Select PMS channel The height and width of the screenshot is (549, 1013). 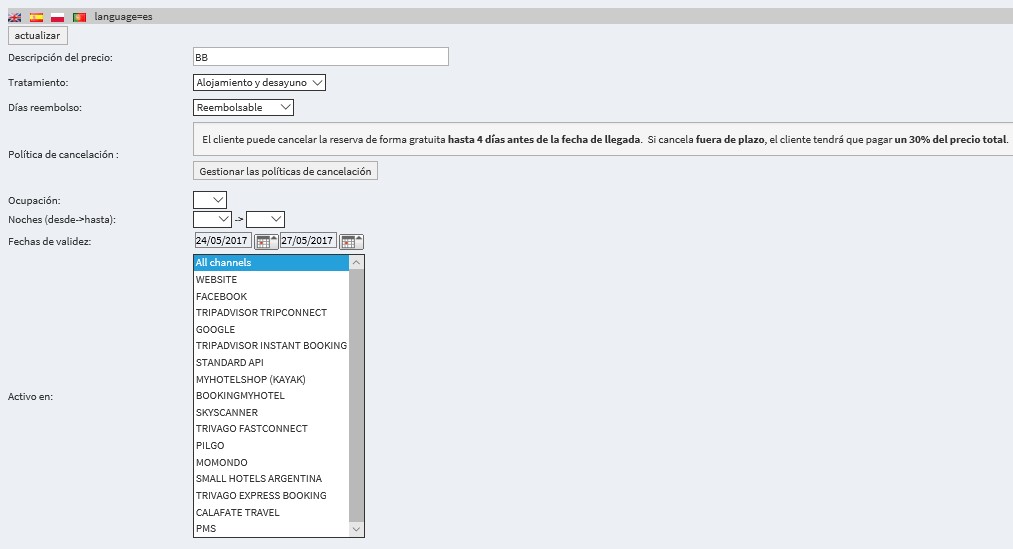pyautogui.click(x=271, y=528)
